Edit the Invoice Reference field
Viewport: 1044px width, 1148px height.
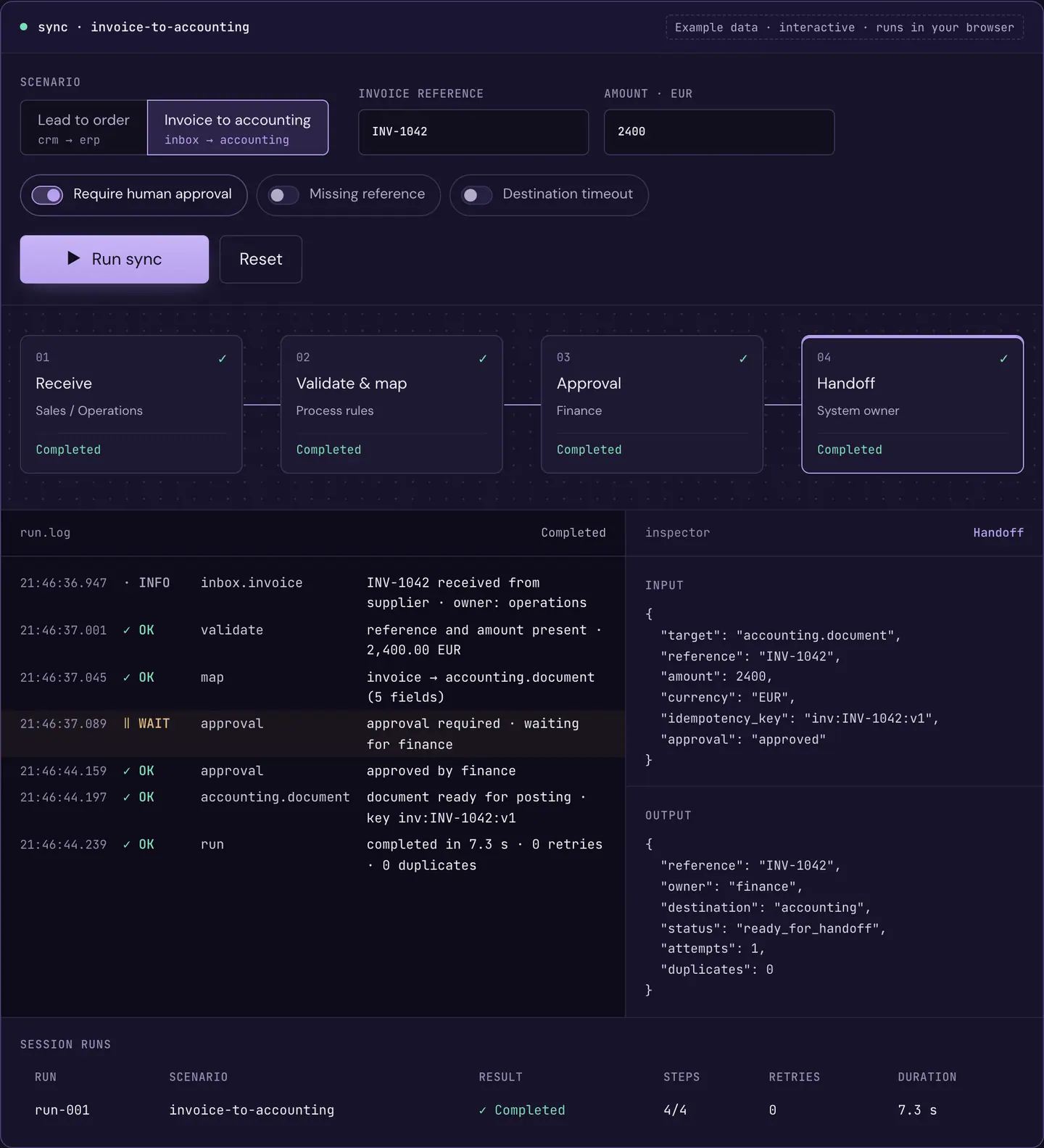coord(473,132)
